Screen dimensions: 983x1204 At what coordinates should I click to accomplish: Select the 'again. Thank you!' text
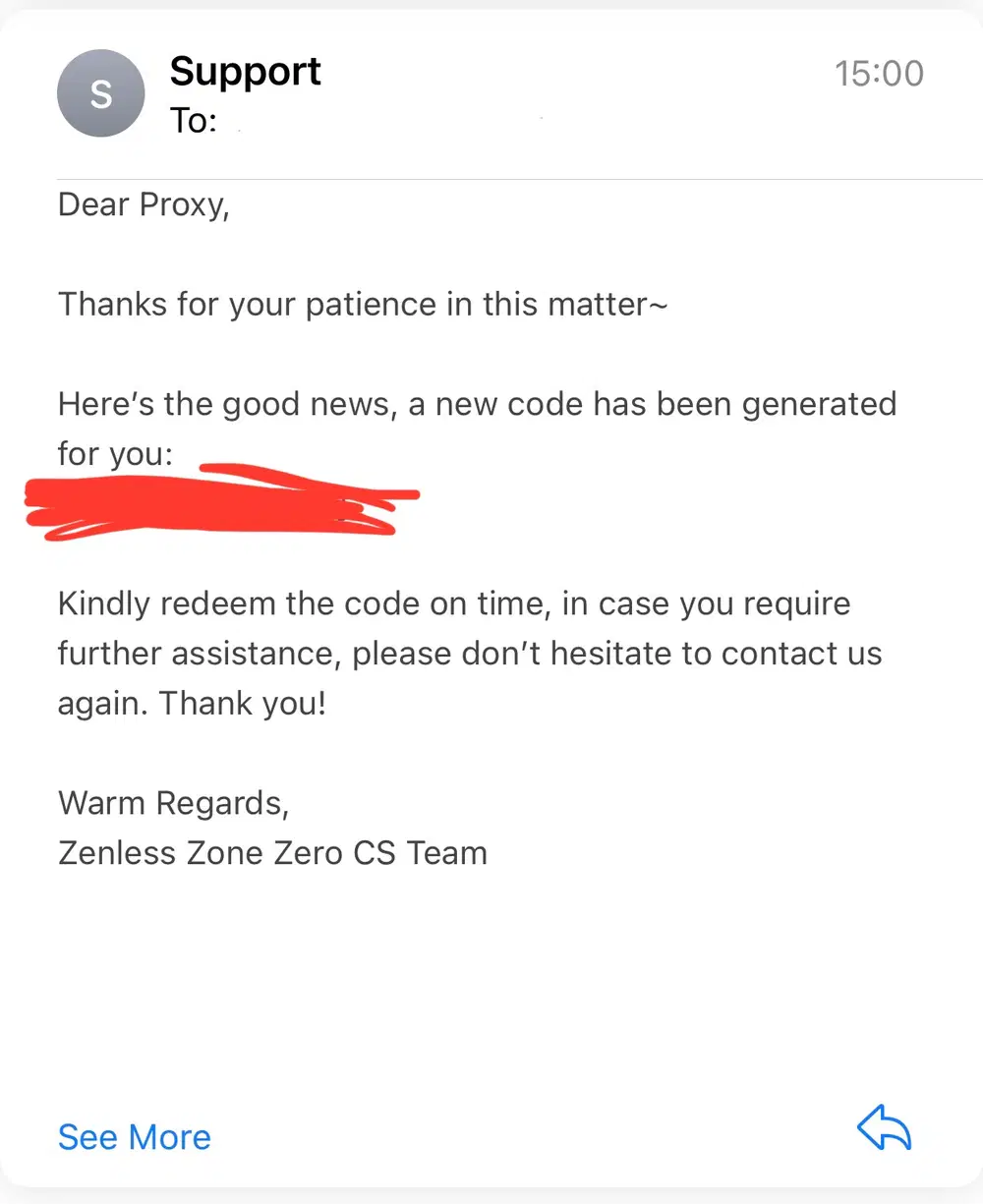click(192, 703)
